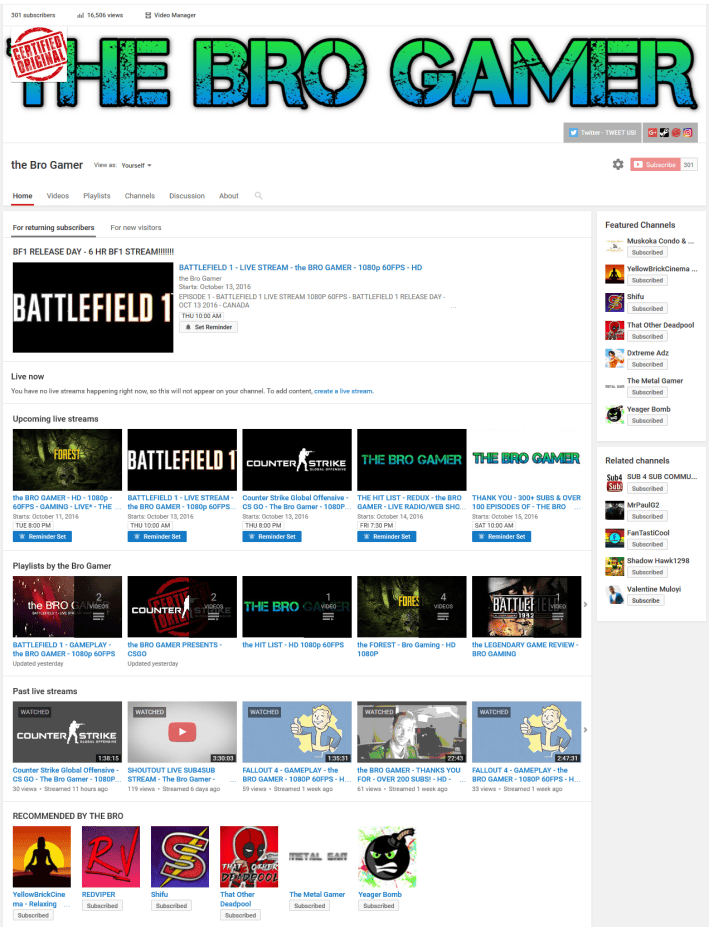Toggle Reminder Set for the FOREST stream
This screenshot has height=927, width=709.
pyautogui.click(x=42, y=536)
